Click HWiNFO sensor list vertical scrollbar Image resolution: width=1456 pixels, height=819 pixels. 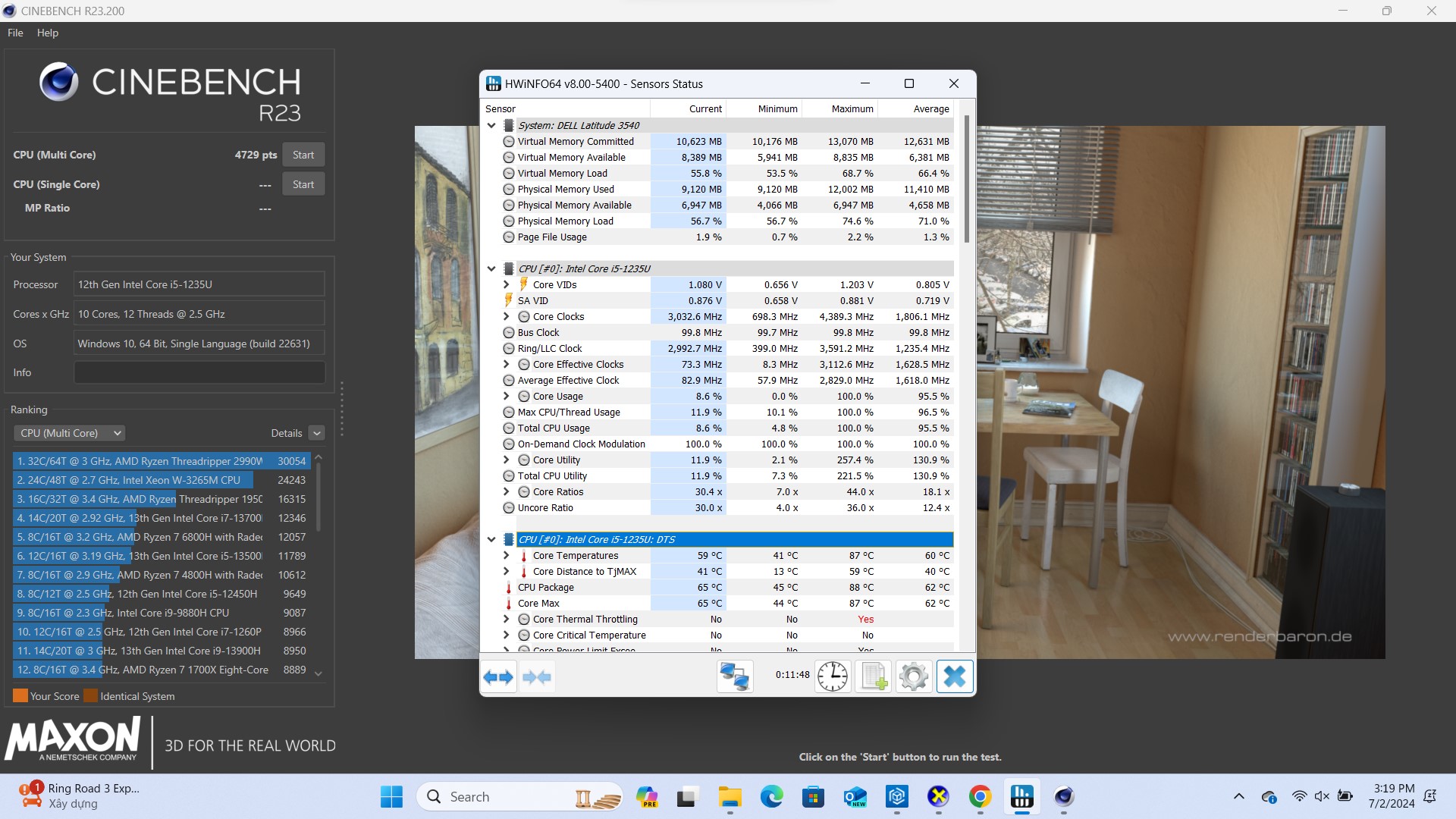click(x=966, y=179)
